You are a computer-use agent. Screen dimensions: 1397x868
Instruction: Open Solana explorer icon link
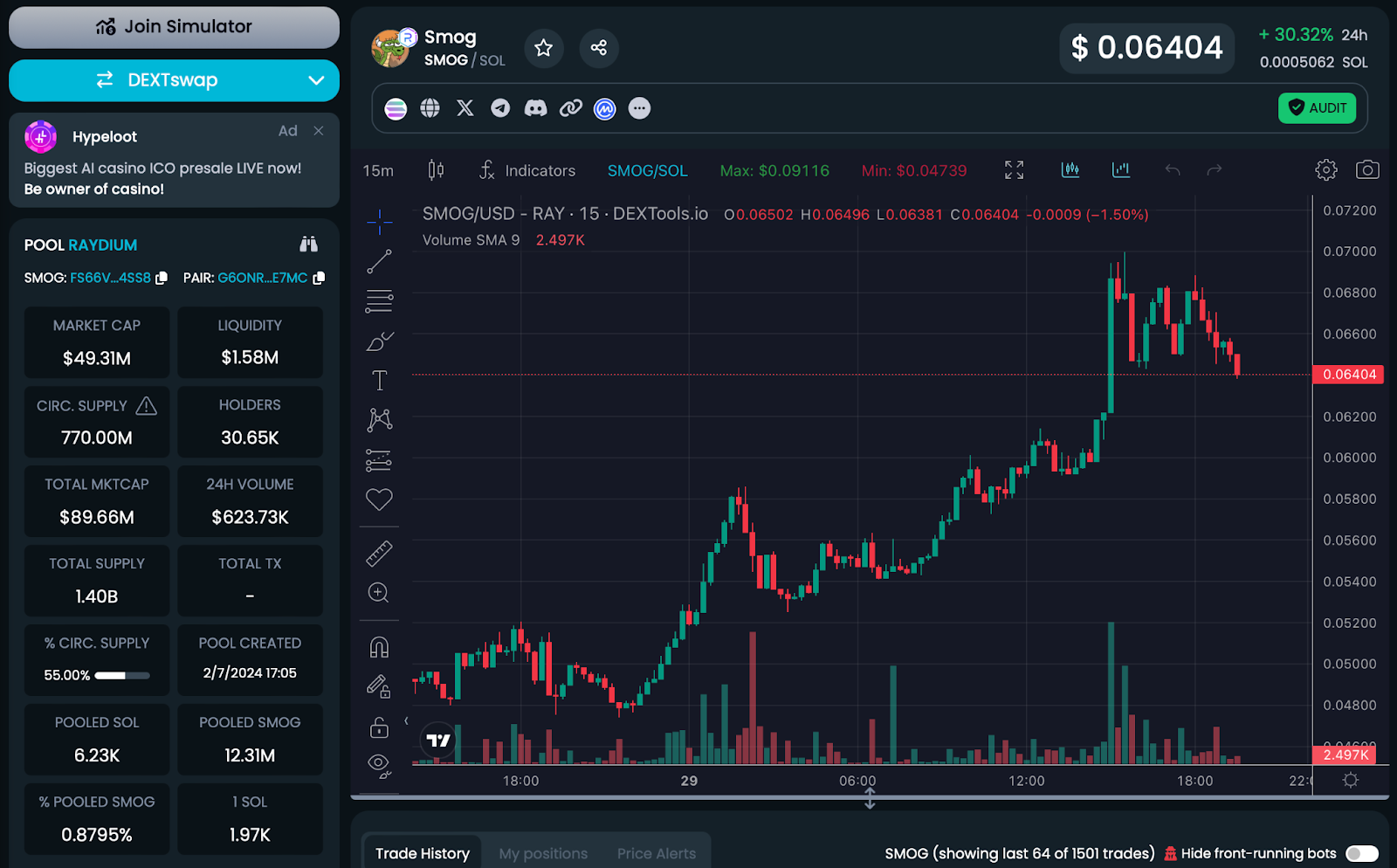396,108
